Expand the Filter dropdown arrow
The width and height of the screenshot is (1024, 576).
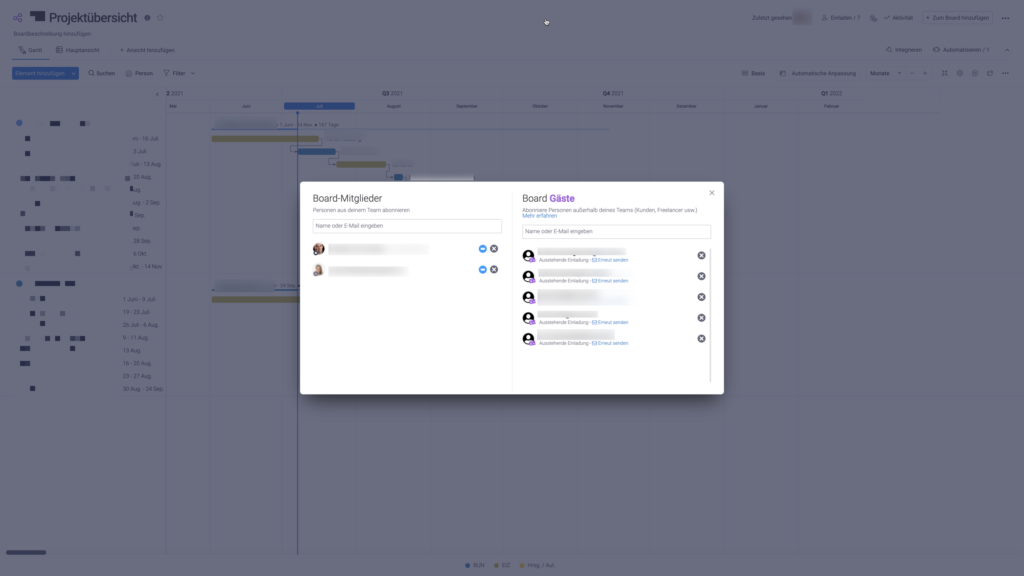(193, 73)
